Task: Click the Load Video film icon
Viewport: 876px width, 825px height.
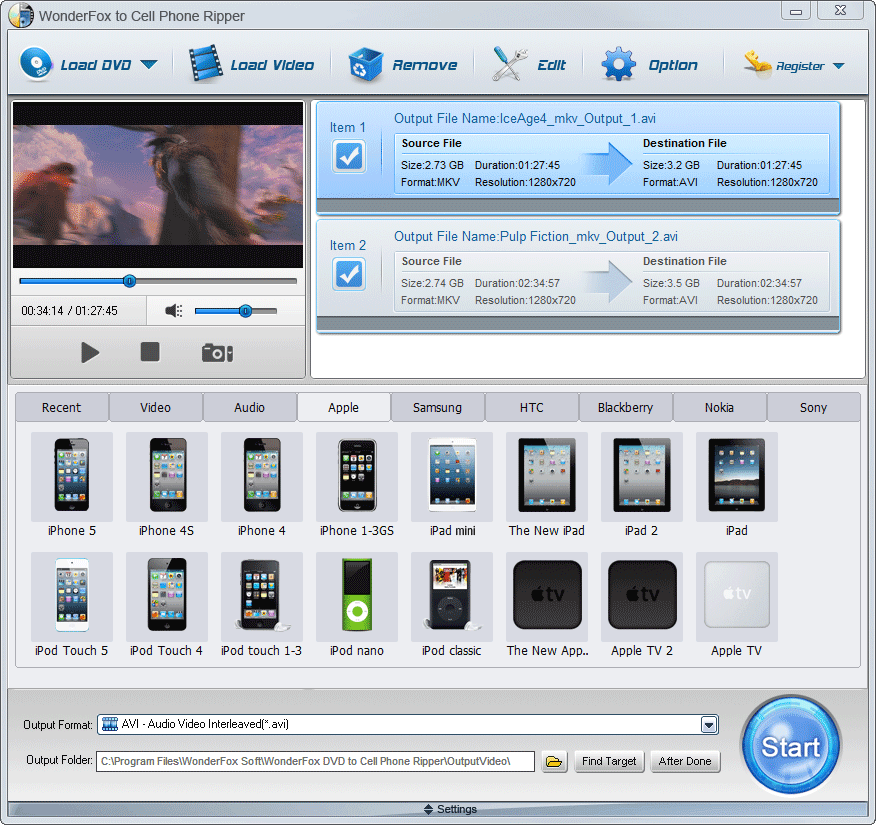Action: click(206, 64)
